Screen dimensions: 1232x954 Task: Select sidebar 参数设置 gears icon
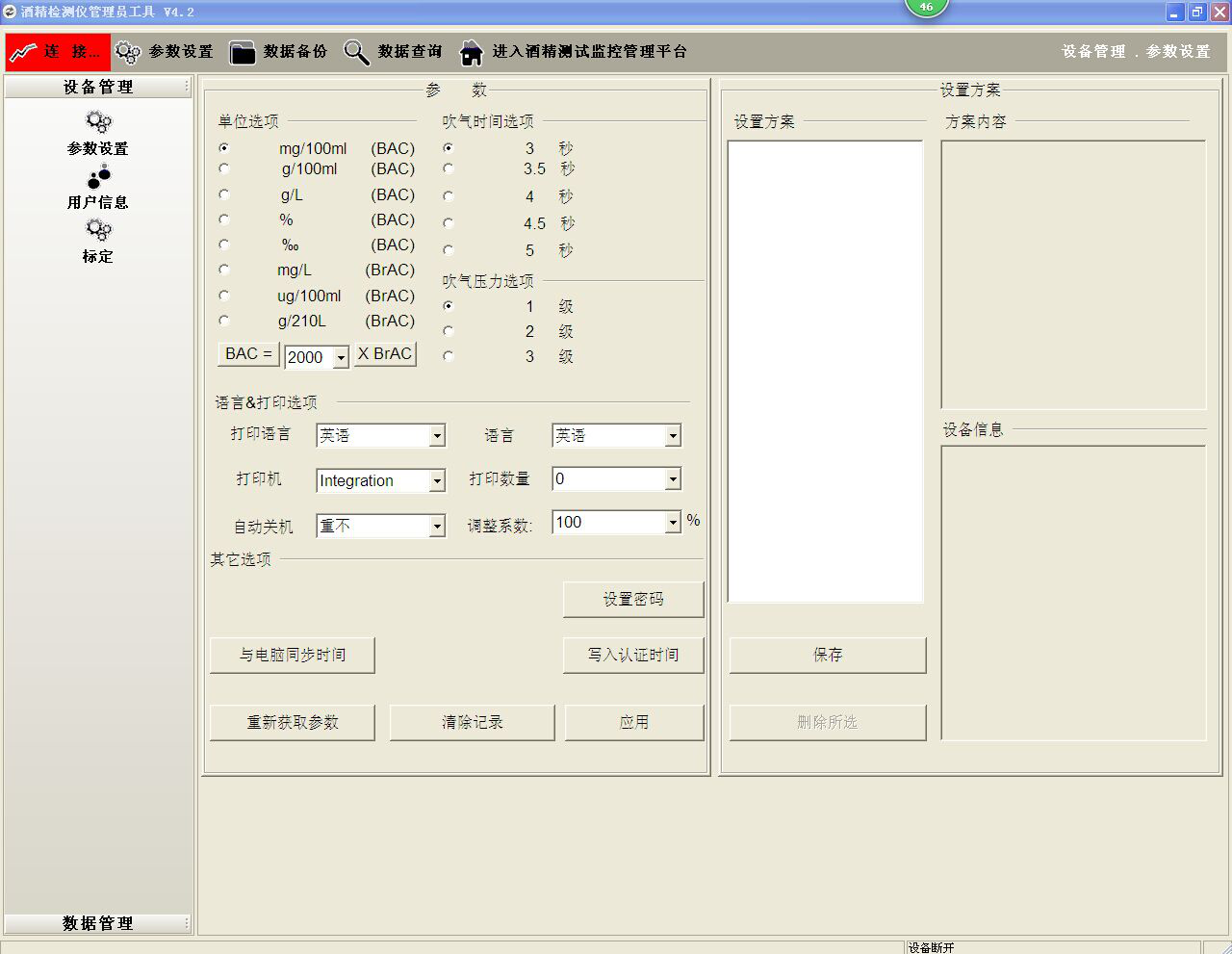[98, 122]
